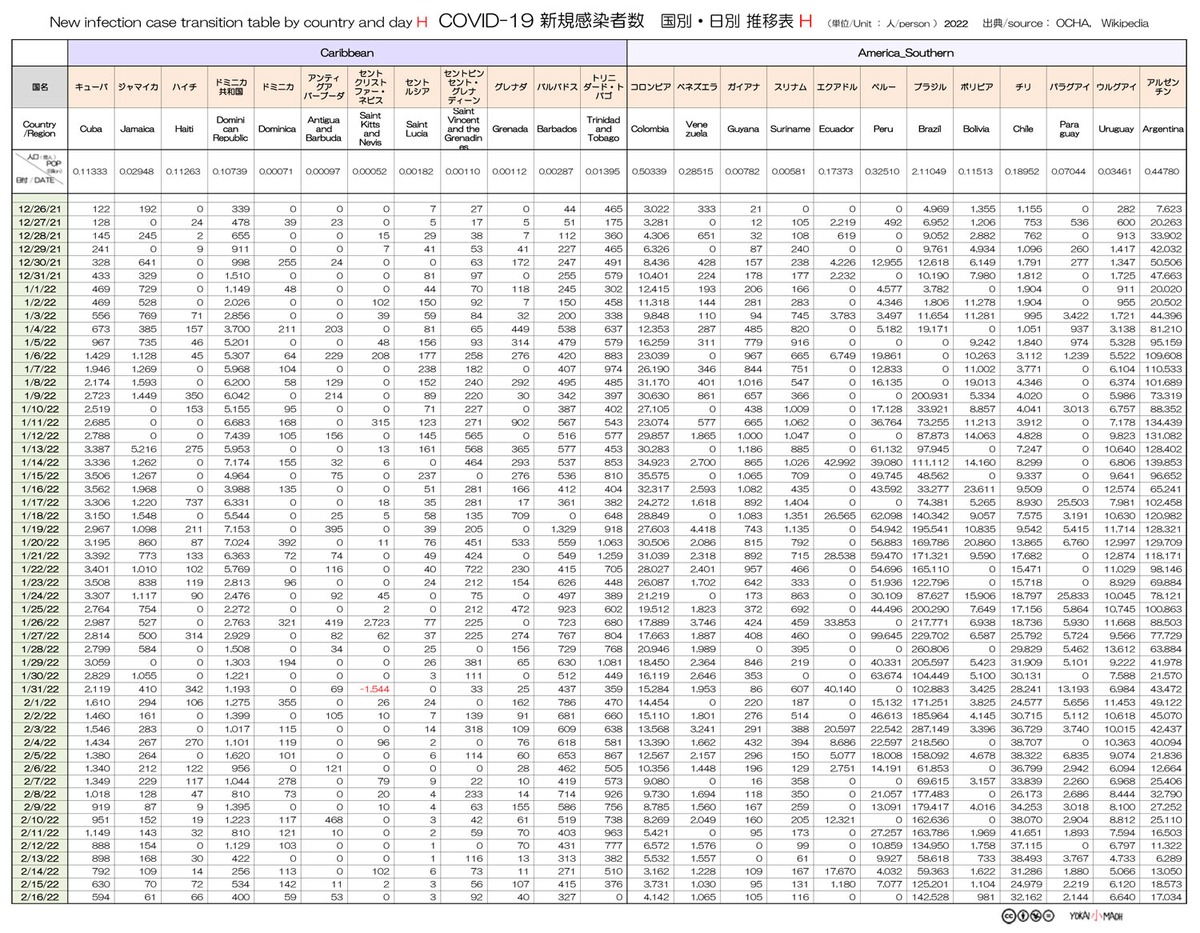Click Argentina population value 0.44780
1200x933 pixels.
[1162, 172]
